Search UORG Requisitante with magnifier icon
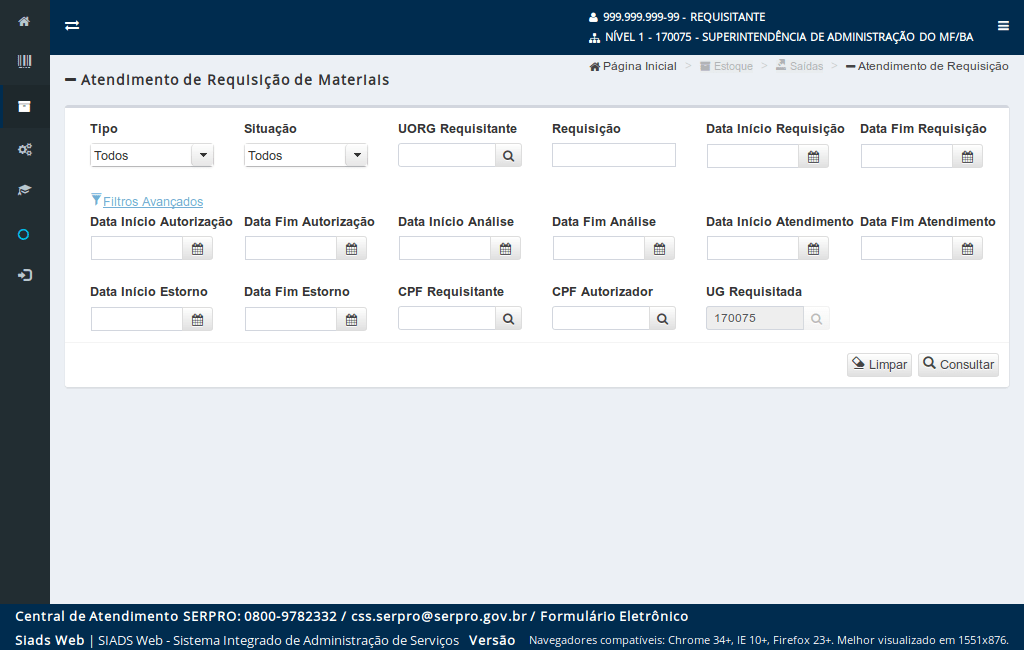The image size is (1024, 650). click(508, 156)
